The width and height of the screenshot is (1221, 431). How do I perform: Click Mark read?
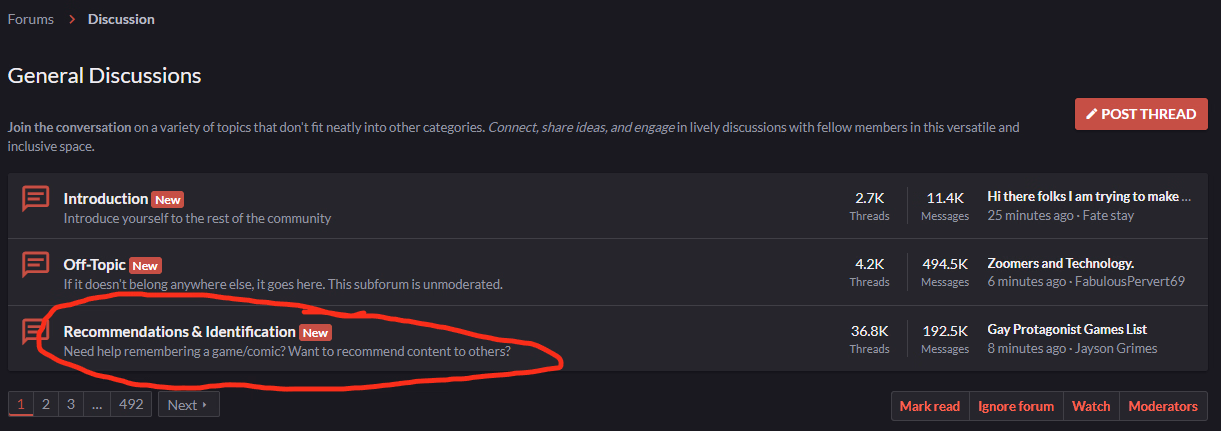point(929,406)
